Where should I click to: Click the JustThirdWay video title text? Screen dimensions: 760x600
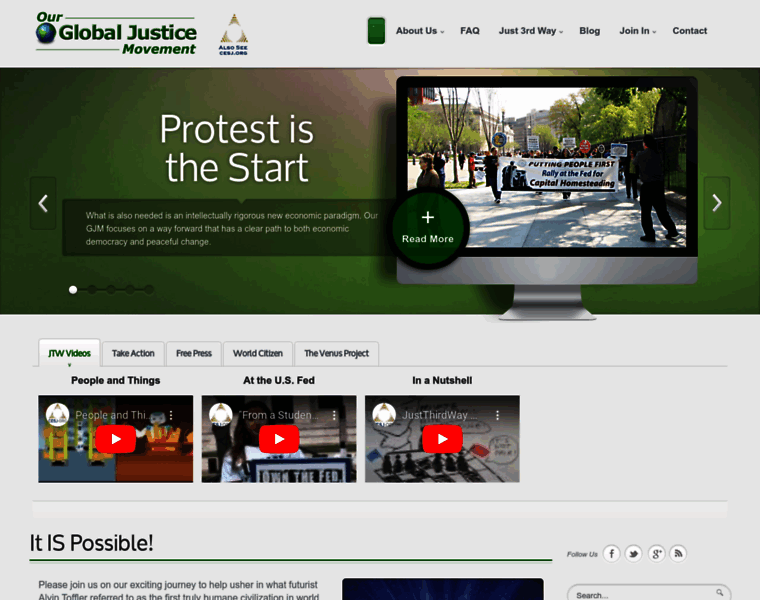[439, 415]
